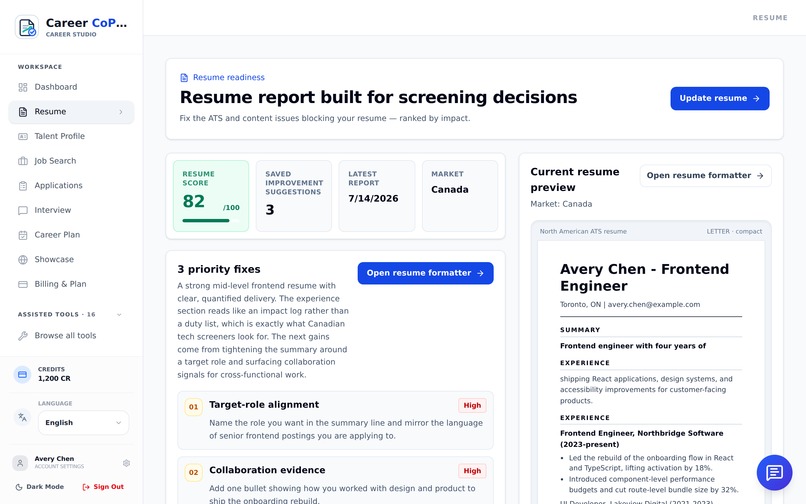806x504 pixels.
Task: Click the Browse all tools wrench icon
Action: click(x=23, y=336)
